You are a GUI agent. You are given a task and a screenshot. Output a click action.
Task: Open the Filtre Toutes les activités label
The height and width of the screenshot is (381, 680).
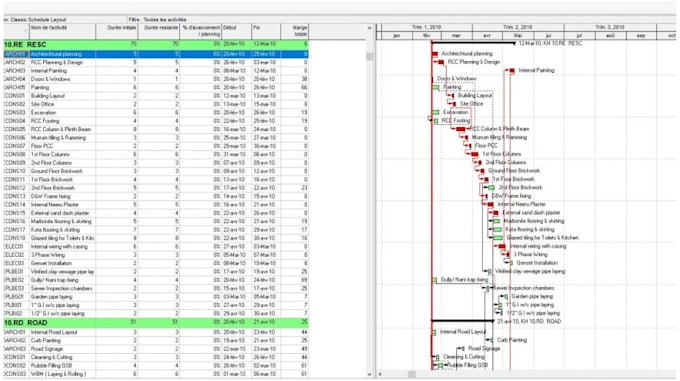(x=158, y=20)
